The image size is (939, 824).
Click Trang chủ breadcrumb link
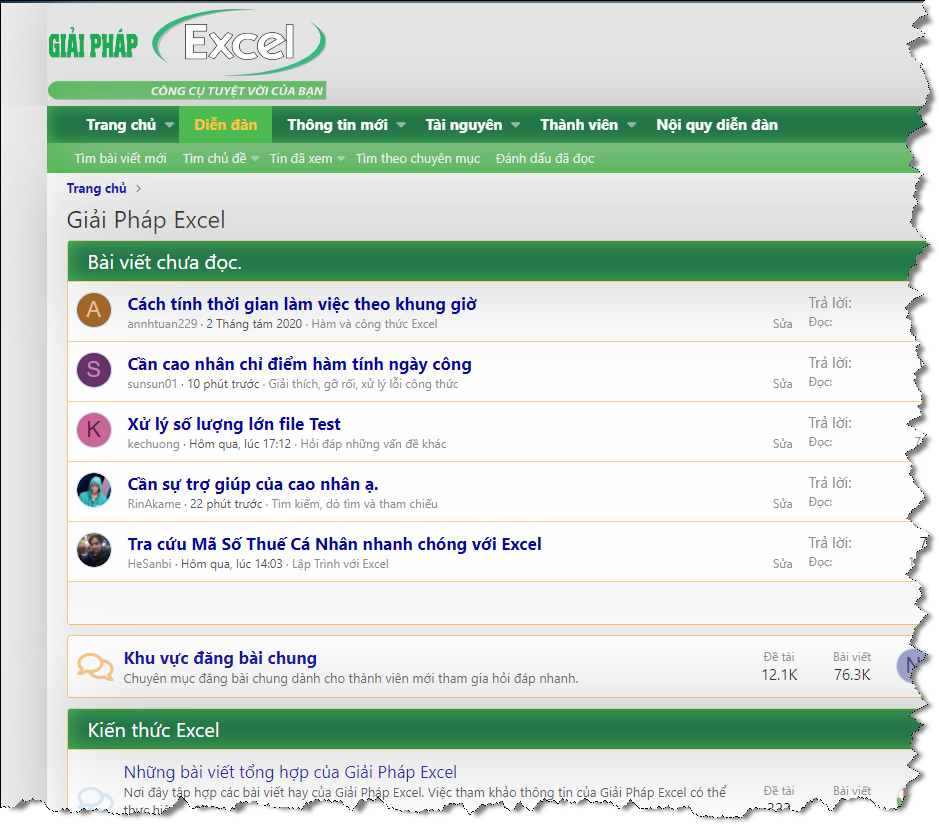96,188
